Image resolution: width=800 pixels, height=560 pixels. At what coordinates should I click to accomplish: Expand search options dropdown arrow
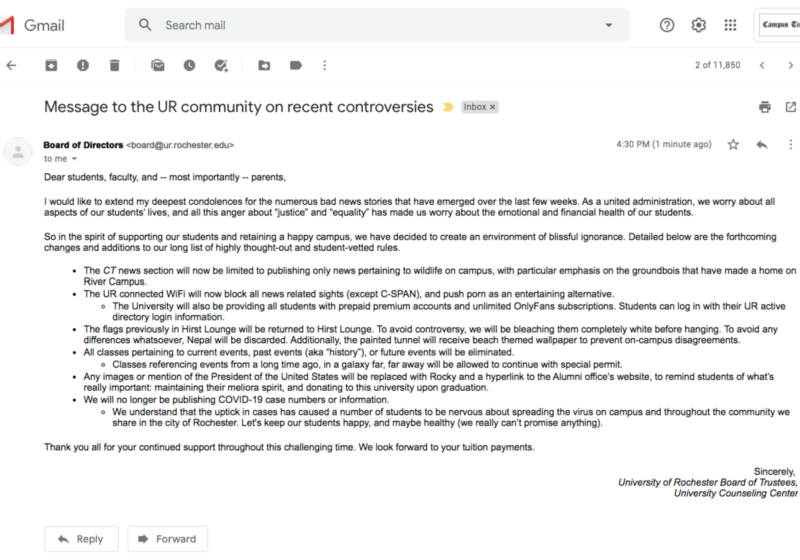(x=609, y=25)
